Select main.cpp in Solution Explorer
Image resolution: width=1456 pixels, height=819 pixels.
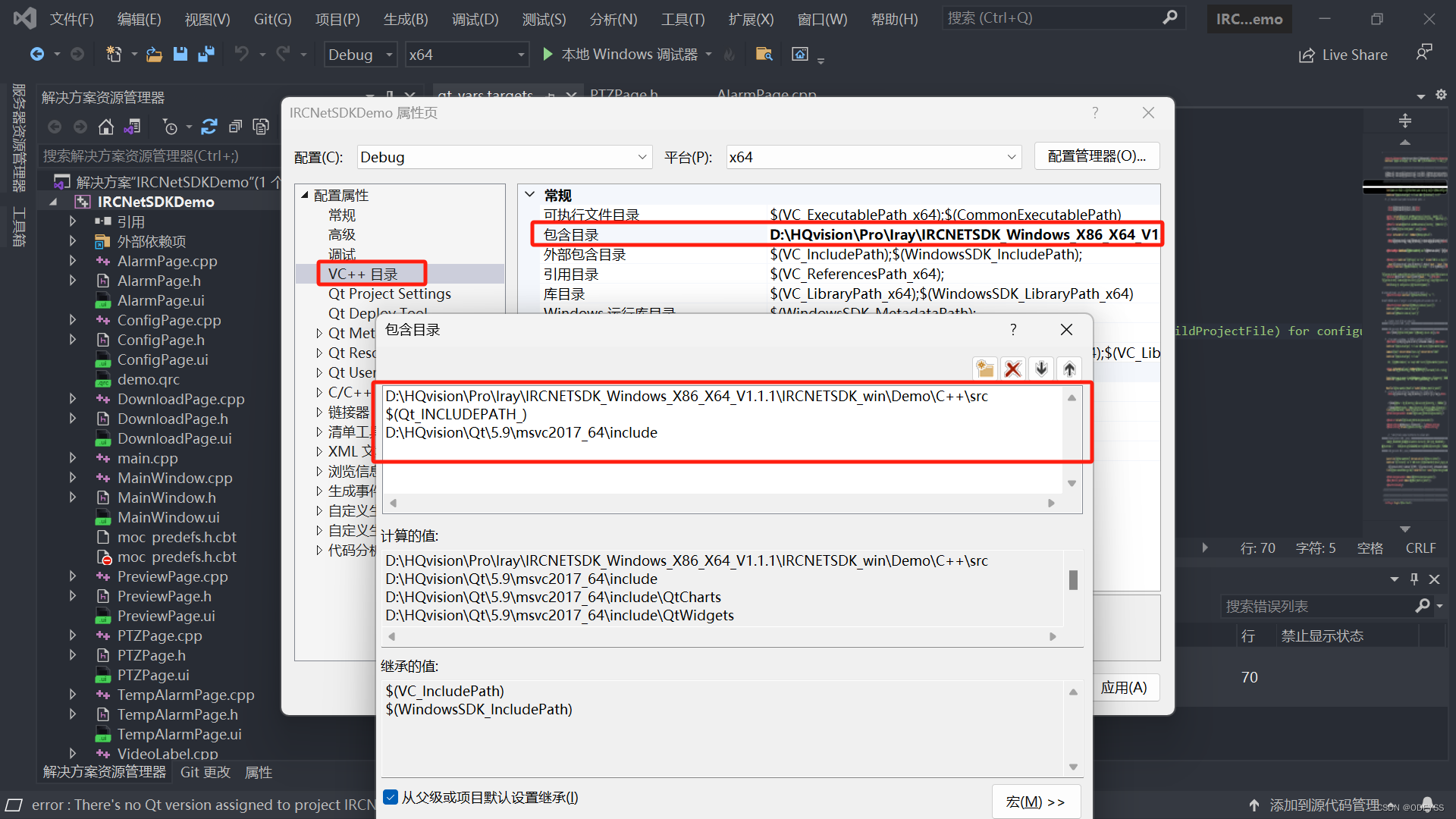click(x=147, y=458)
